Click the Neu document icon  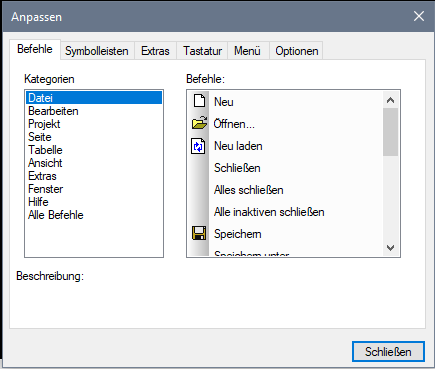click(x=199, y=101)
